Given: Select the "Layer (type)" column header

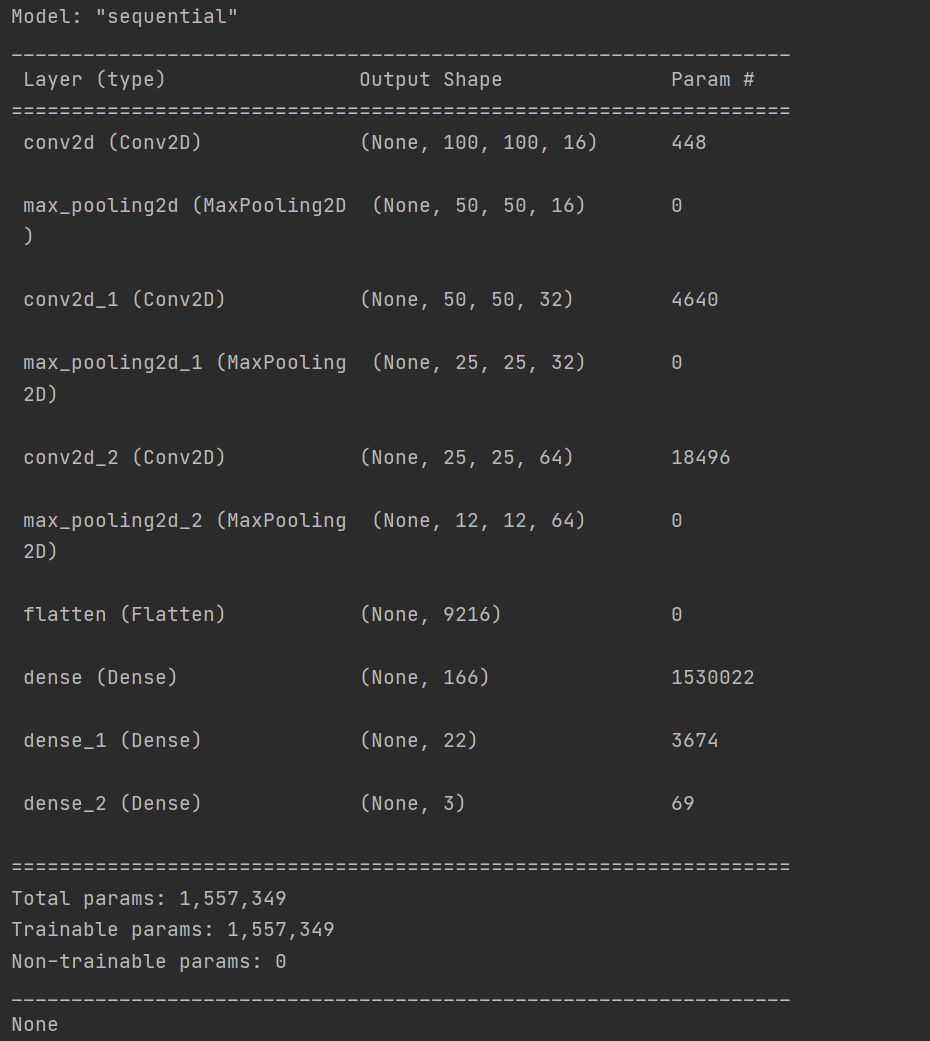Looking at the screenshot, I should click(x=94, y=80).
